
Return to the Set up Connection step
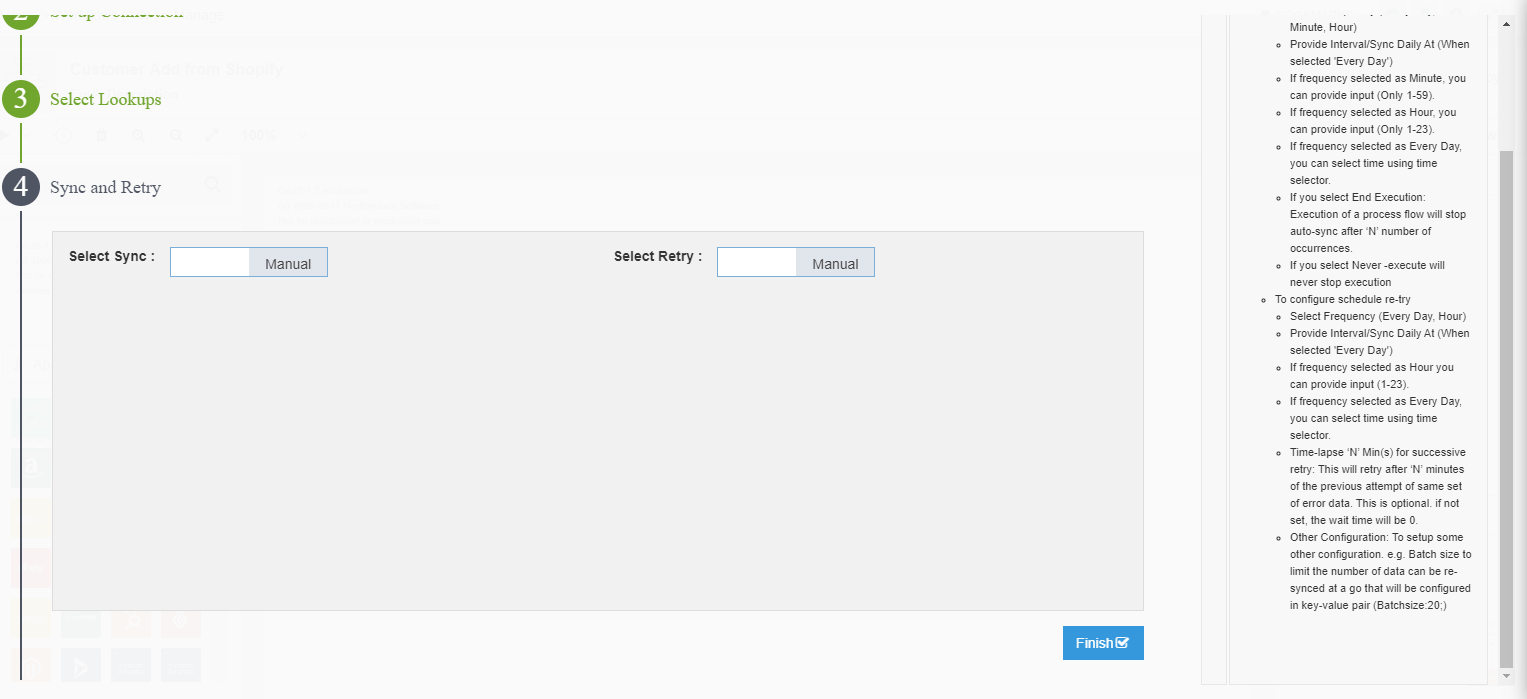click(115, 13)
